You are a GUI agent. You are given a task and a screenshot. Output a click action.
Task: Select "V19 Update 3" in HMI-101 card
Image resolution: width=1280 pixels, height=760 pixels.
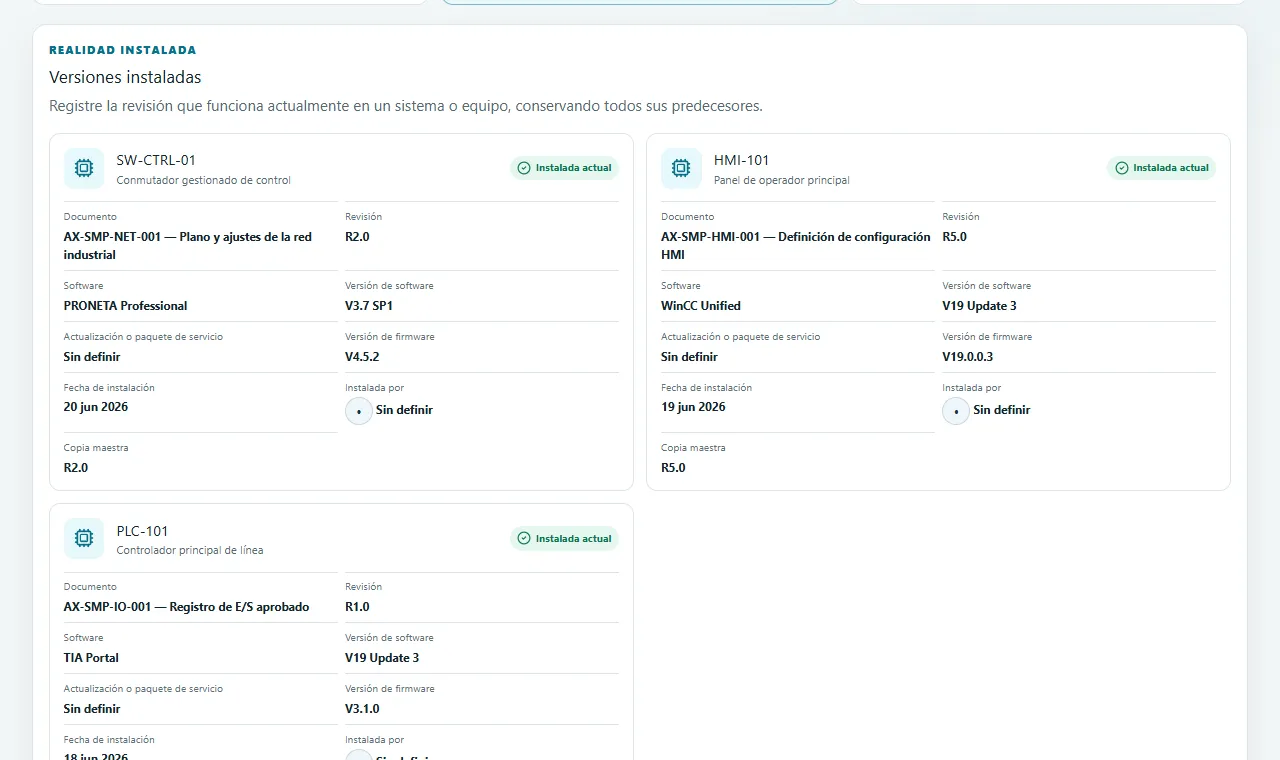pos(980,306)
